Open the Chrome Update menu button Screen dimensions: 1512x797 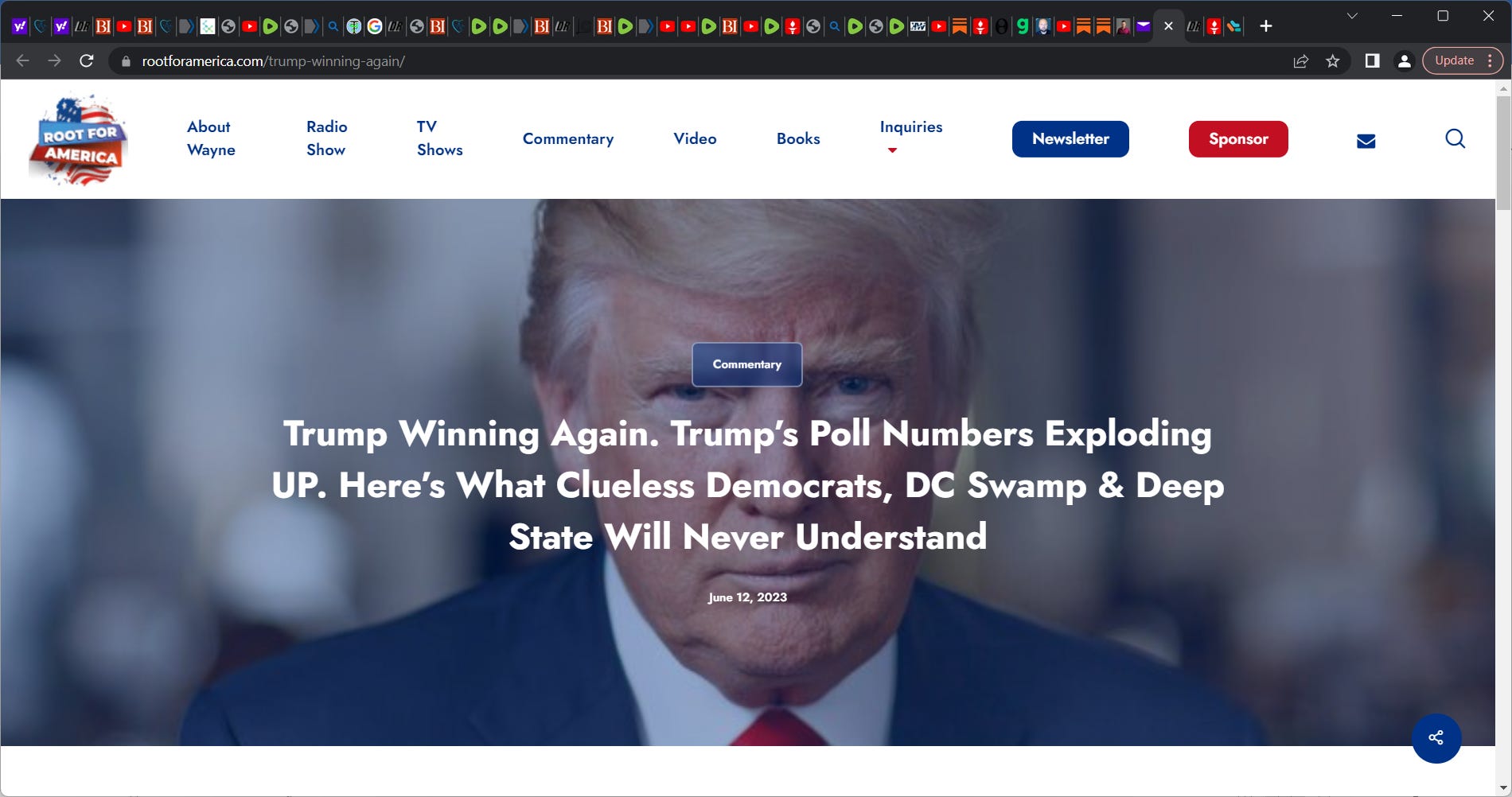pyautogui.click(x=1463, y=60)
